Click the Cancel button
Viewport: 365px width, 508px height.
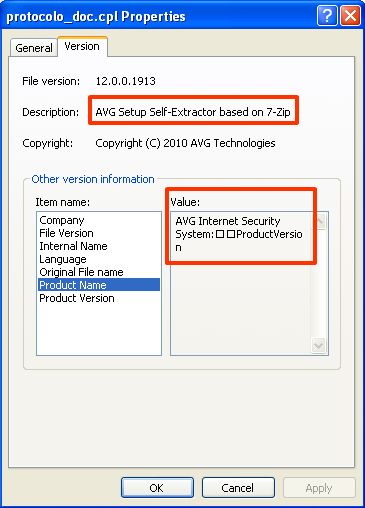tap(238, 488)
